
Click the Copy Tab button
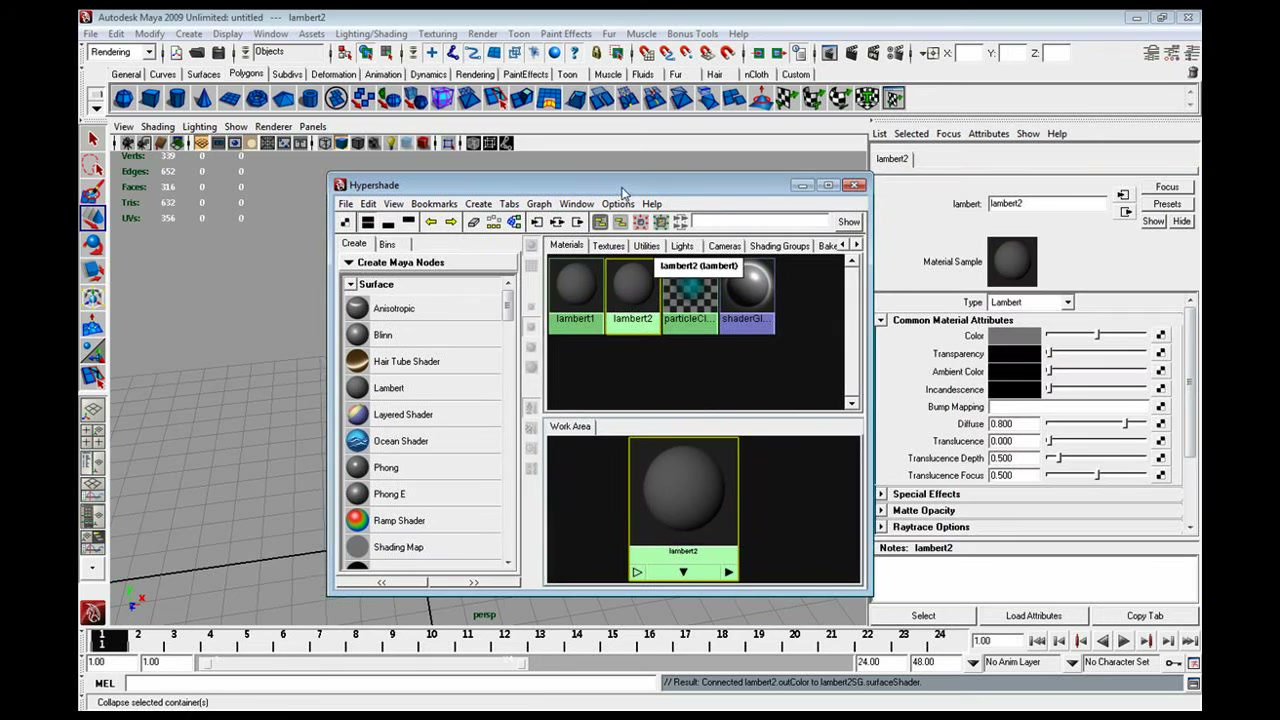coord(1144,616)
